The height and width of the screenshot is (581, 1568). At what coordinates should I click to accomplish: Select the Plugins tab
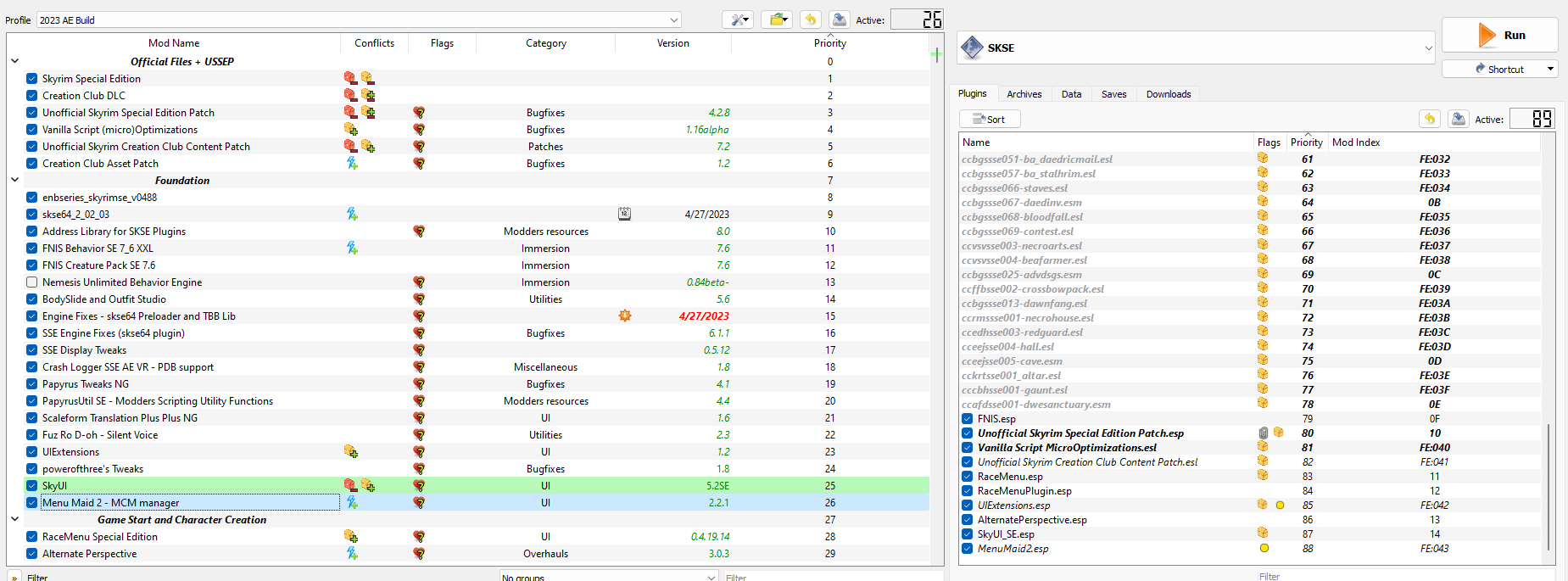(x=973, y=93)
